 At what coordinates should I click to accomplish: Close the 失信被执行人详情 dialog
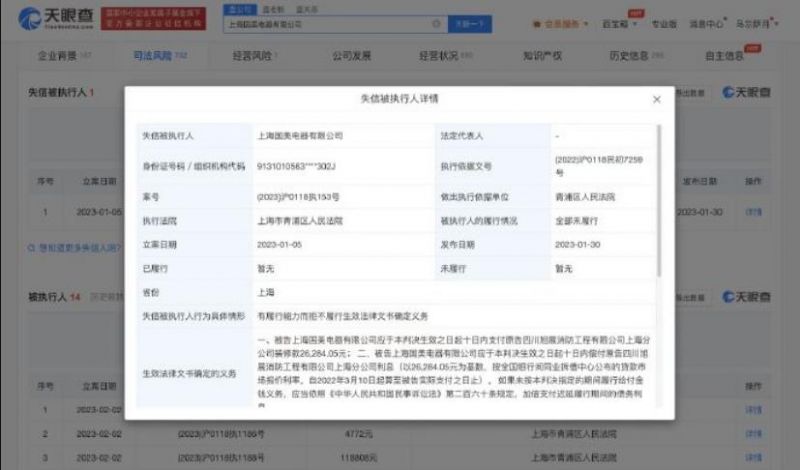click(x=656, y=100)
